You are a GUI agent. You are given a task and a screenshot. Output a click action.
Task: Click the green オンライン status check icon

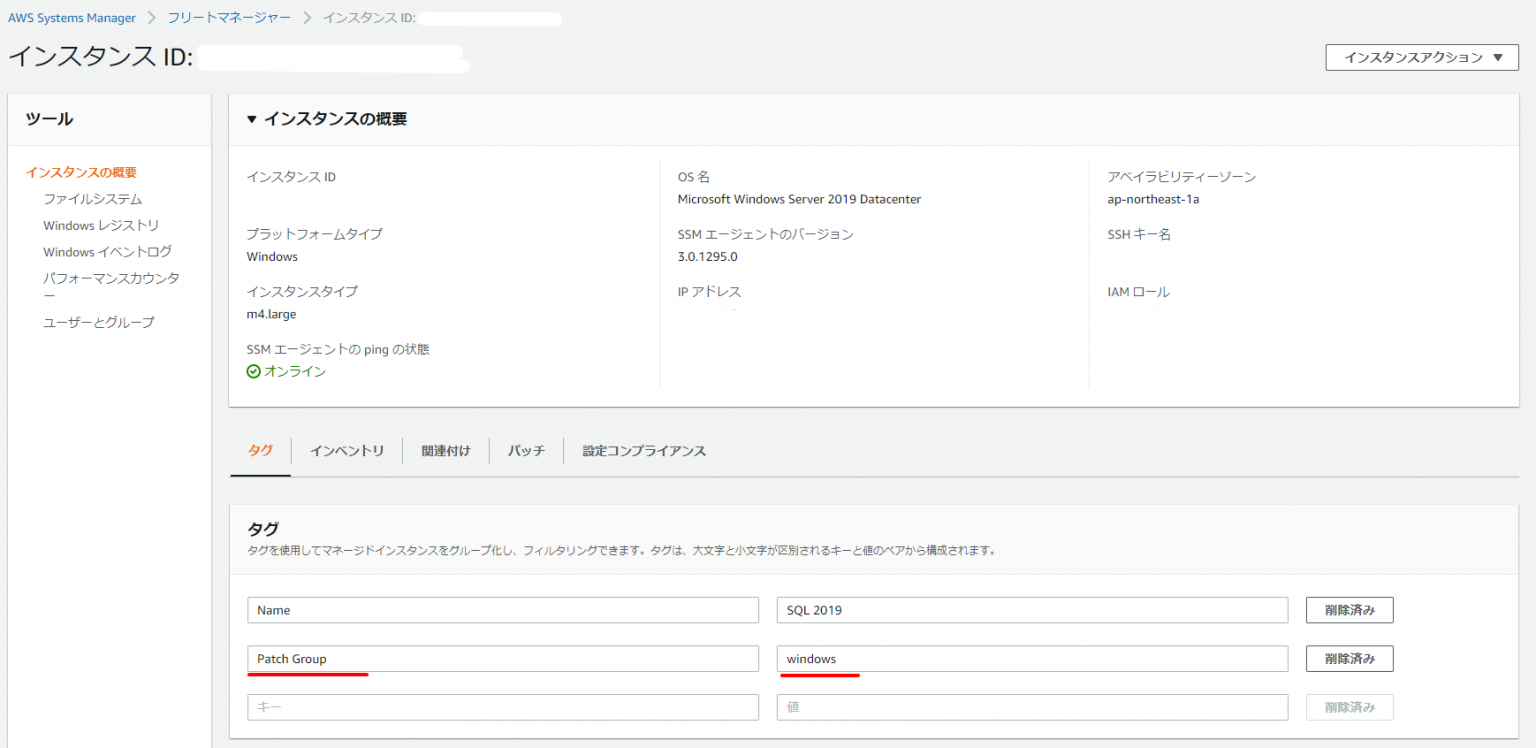pos(254,372)
